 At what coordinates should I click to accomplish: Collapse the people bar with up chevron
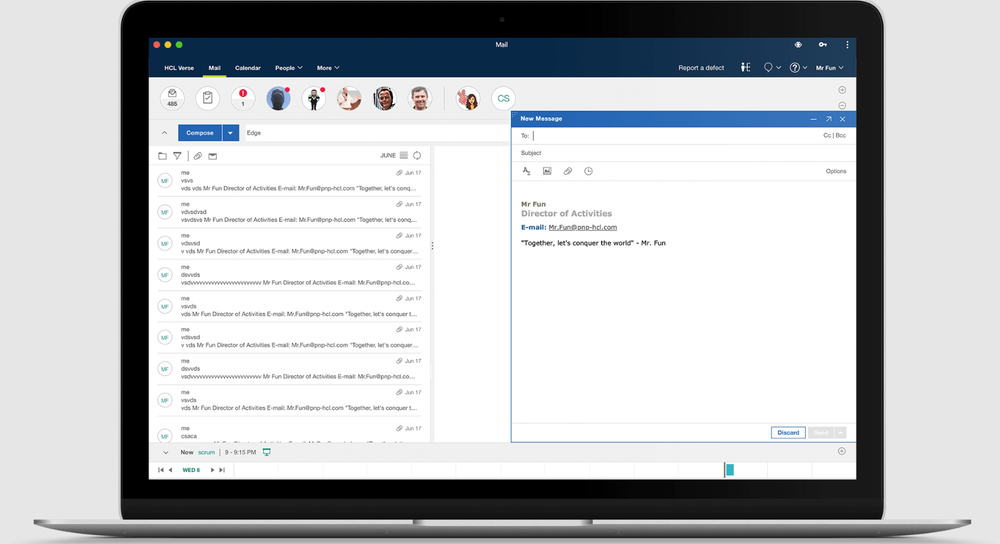(x=165, y=133)
